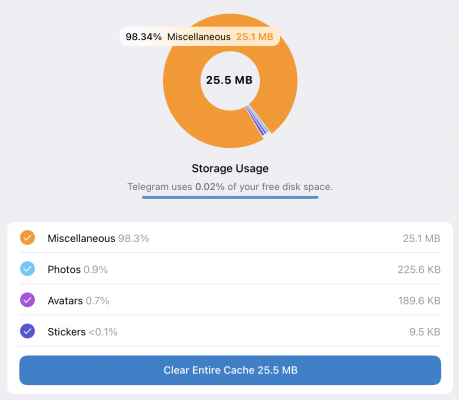Click the thin light blue Photos chart slice
459x400 pixels.
pyautogui.click(x=259, y=119)
